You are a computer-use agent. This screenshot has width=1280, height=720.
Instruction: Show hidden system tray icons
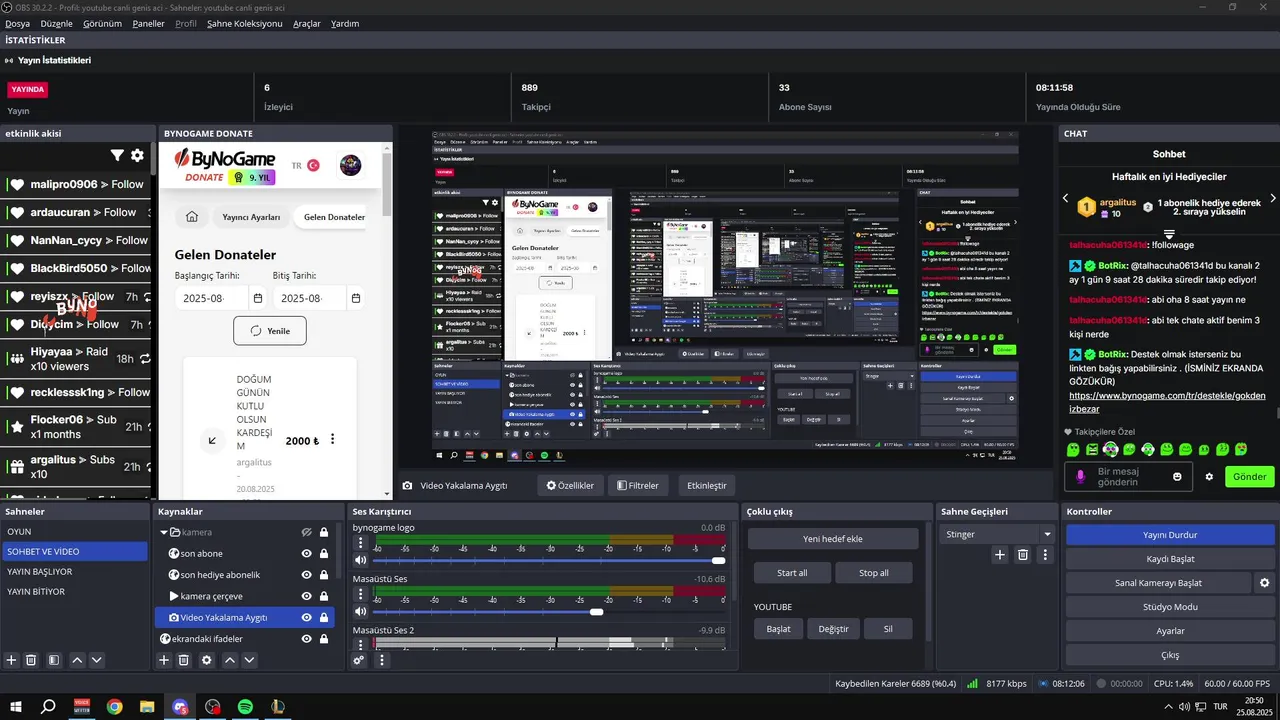click(1169, 707)
